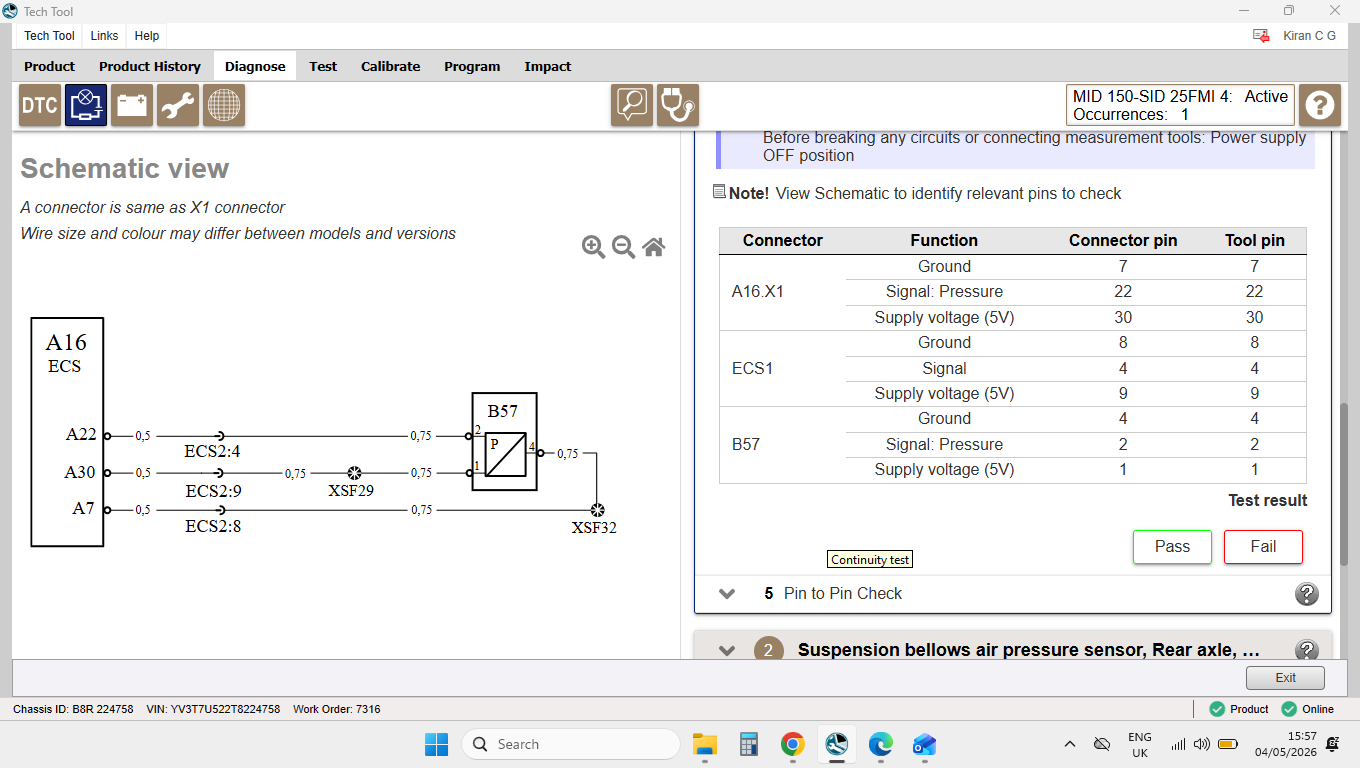Screen dimensions: 1360x768
Task: Zoom out of the schematic
Action: click(x=623, y=247)
